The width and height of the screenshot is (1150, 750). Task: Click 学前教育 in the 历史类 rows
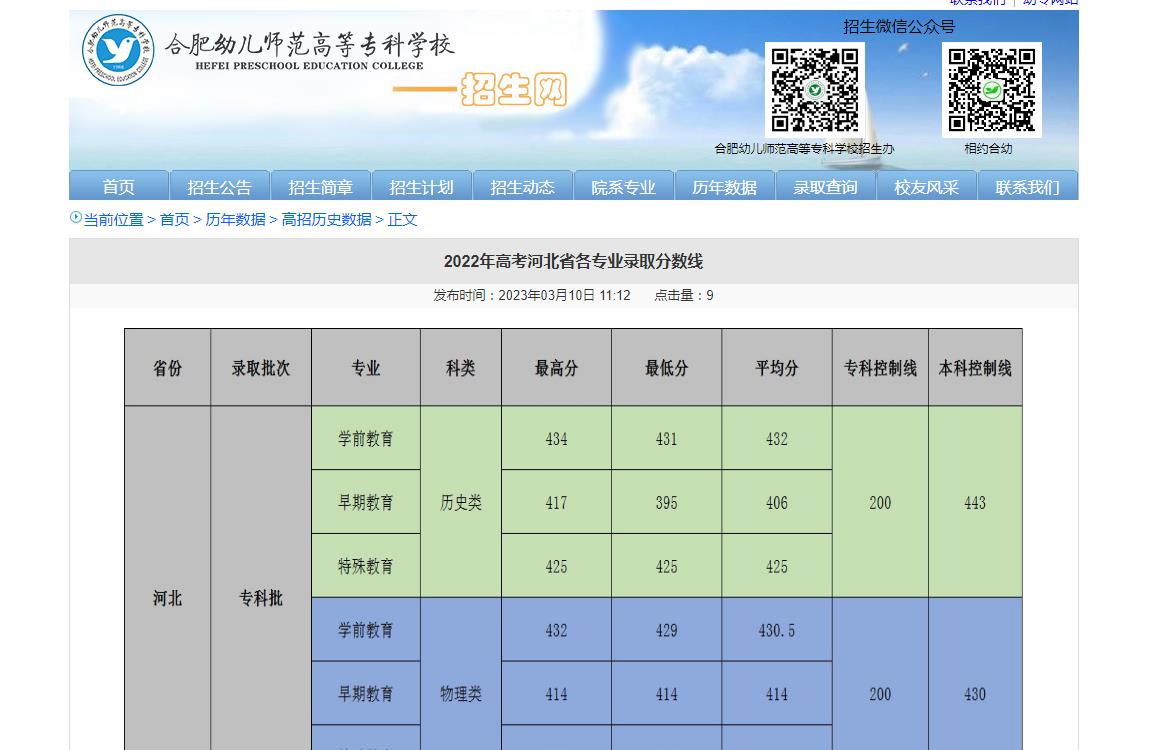click(366, 438)
